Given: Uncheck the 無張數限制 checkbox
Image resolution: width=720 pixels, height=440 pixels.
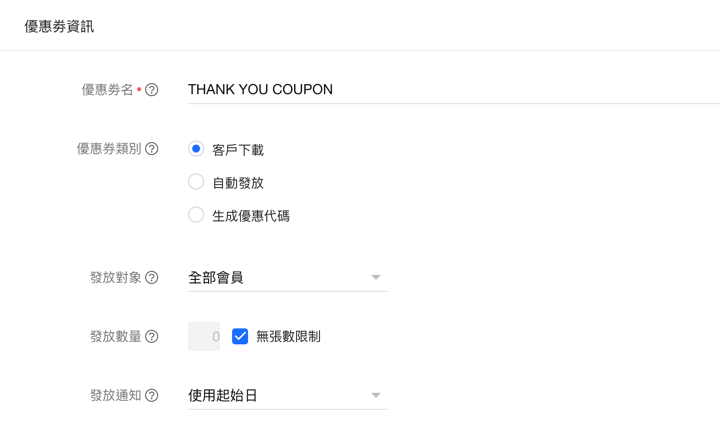Looking at the screenshot, I should pyautogui.click(x=240, y=337).
